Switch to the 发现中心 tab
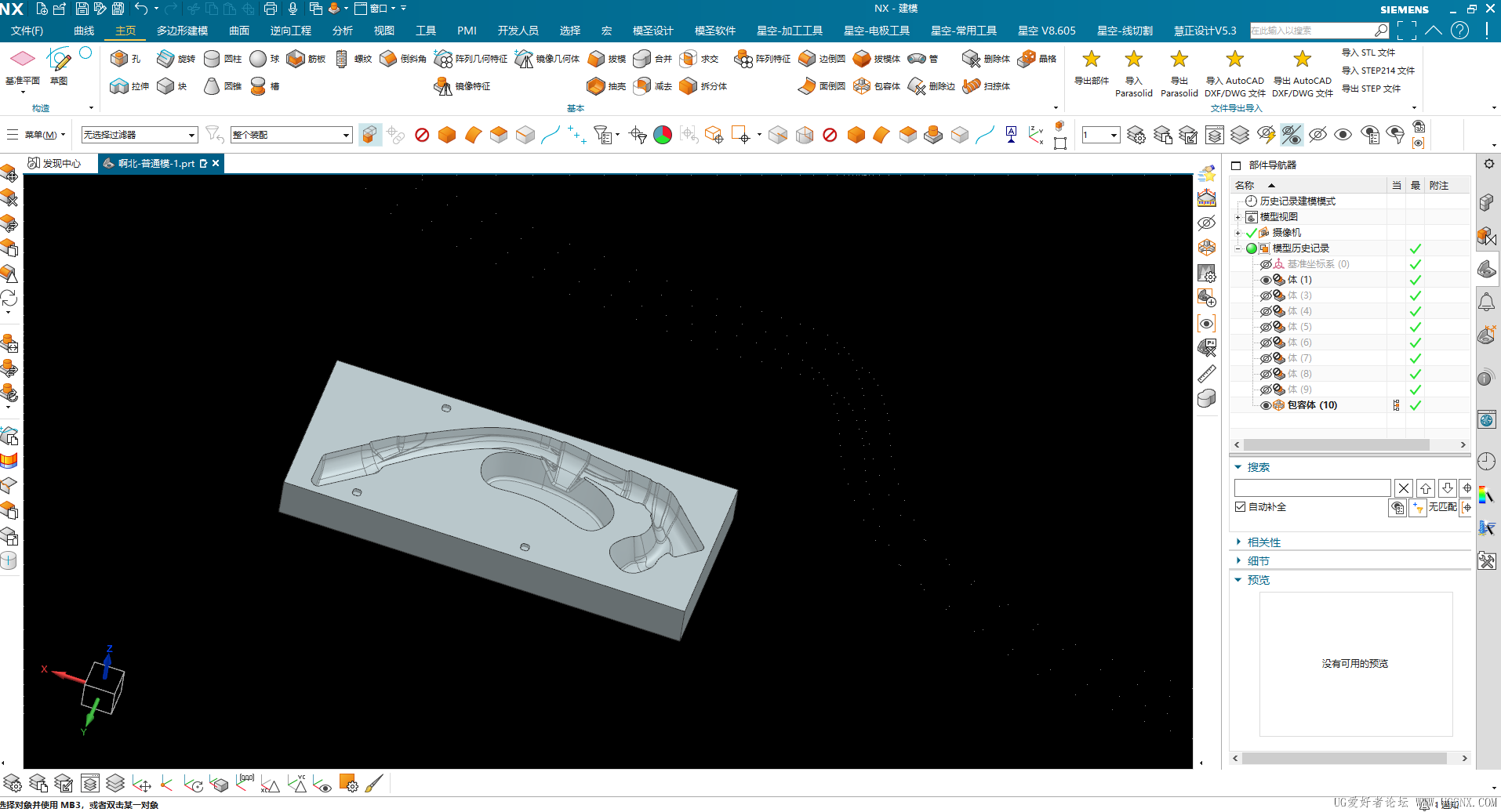 pyautogui.click(x=55, y=163)
